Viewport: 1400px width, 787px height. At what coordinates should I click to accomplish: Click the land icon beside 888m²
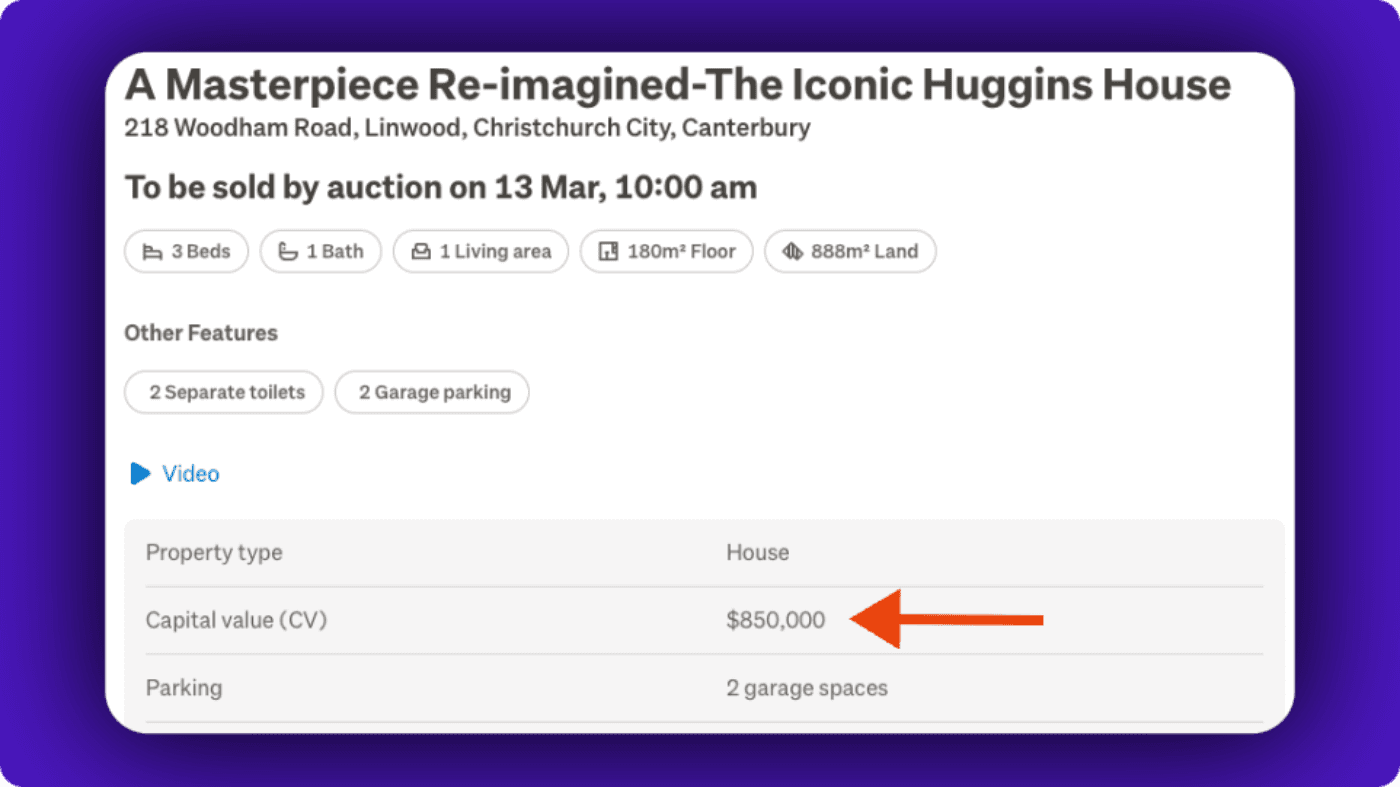[792, 252]
